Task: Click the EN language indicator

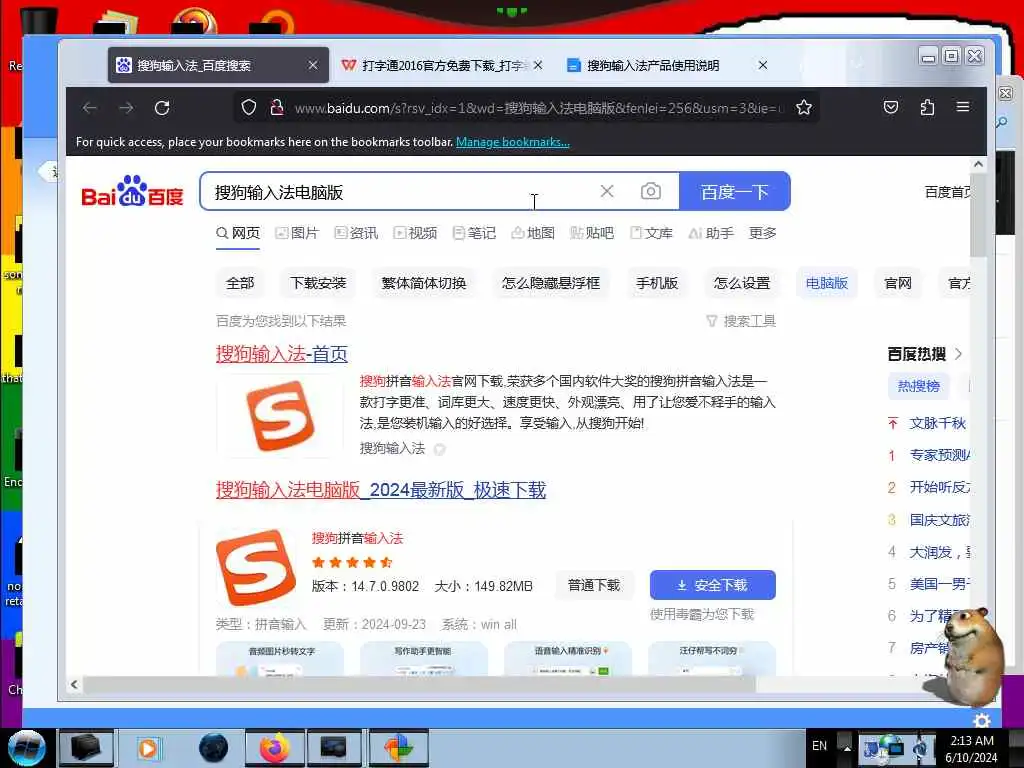Action: 819,746
